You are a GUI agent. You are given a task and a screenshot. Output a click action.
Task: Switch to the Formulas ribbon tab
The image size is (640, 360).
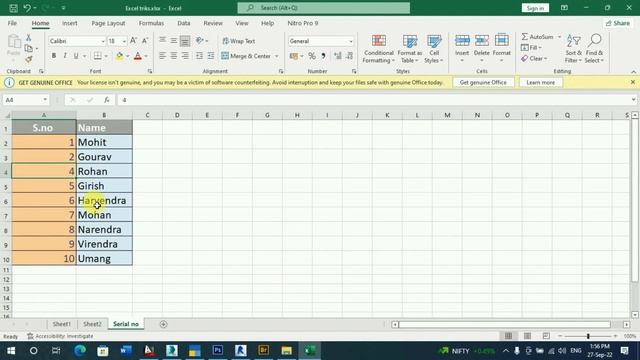151,23
